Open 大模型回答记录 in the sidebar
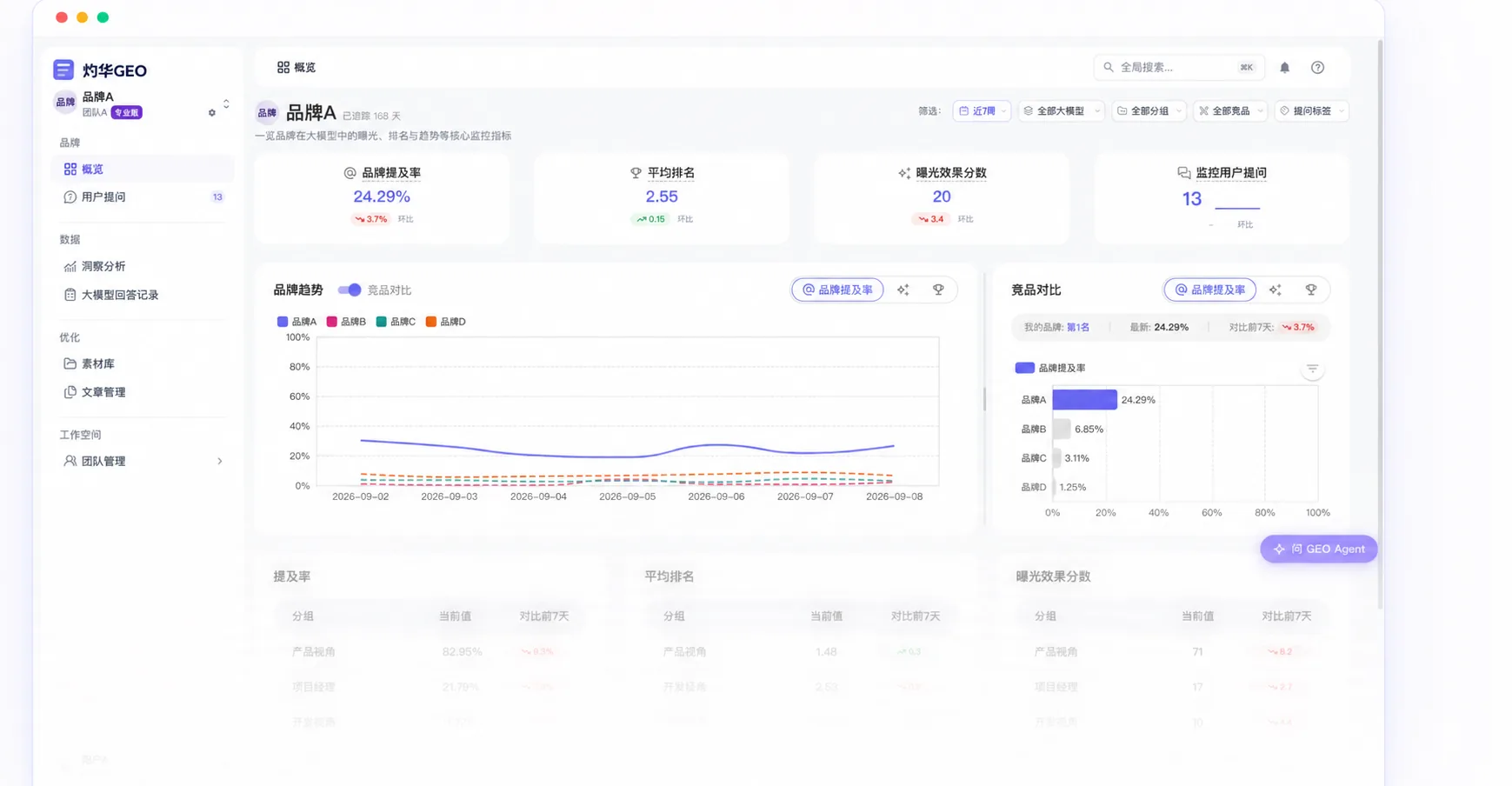The image size is (1512, 786). click(x=143, y=296)
